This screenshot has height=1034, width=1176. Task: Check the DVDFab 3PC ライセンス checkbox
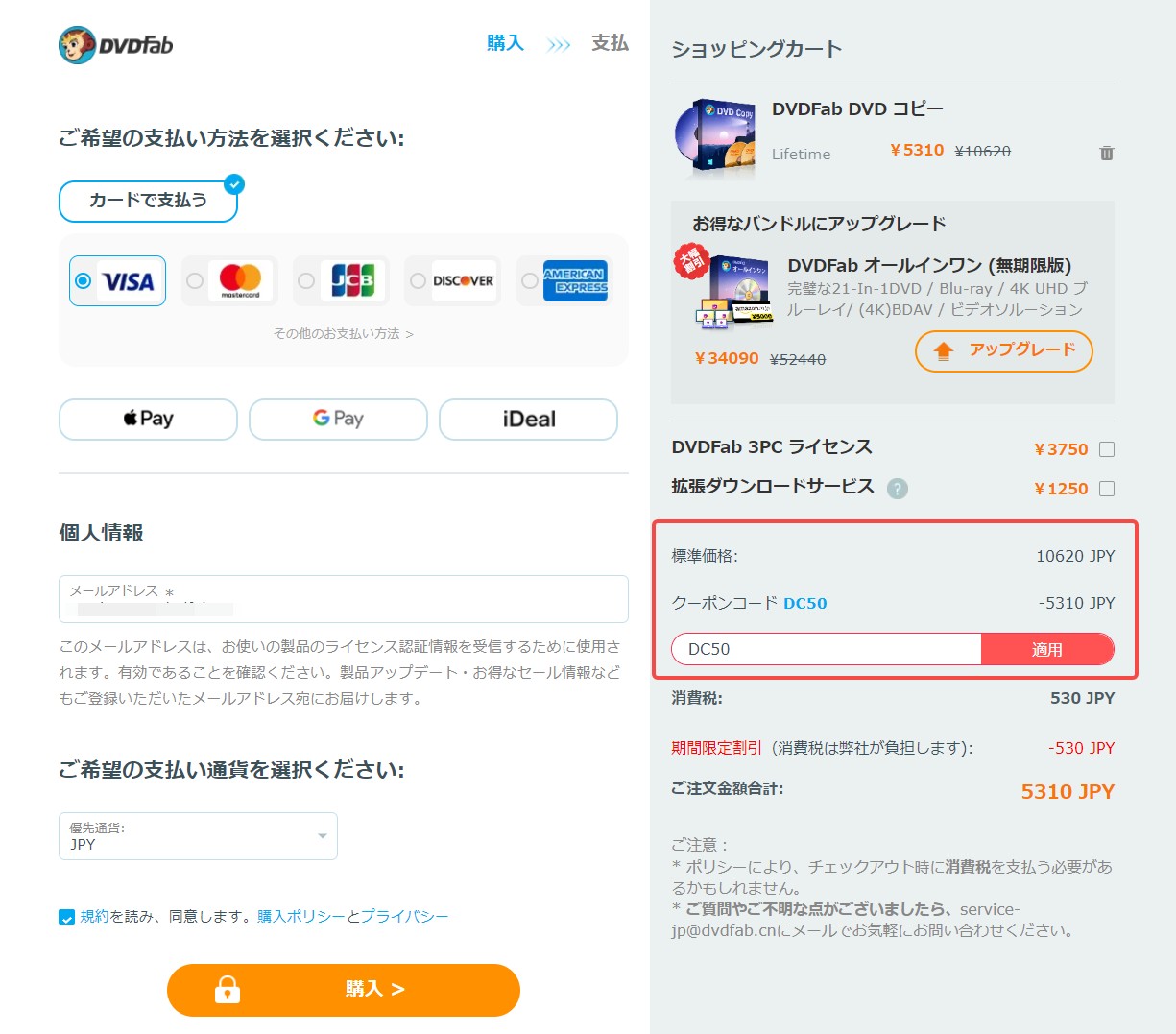point(1107,449)
